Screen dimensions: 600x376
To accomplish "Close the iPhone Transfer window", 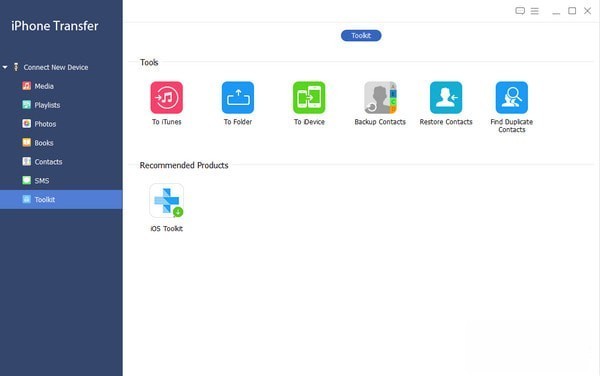I will click(587, 11).
